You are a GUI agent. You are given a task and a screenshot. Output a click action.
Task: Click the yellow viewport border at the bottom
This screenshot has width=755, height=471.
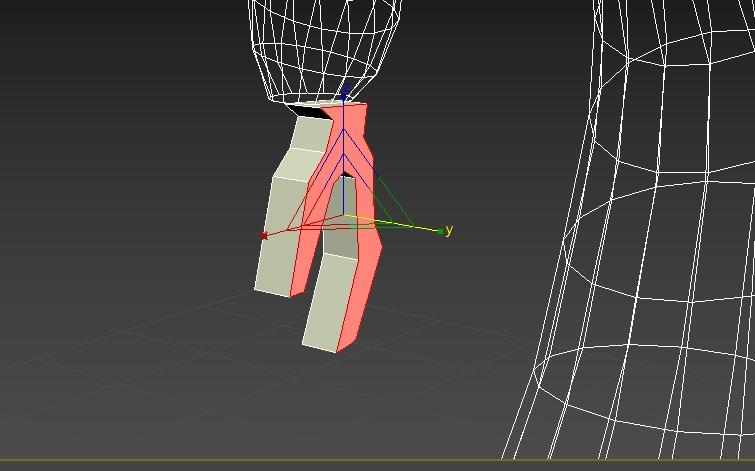point(377,462)
